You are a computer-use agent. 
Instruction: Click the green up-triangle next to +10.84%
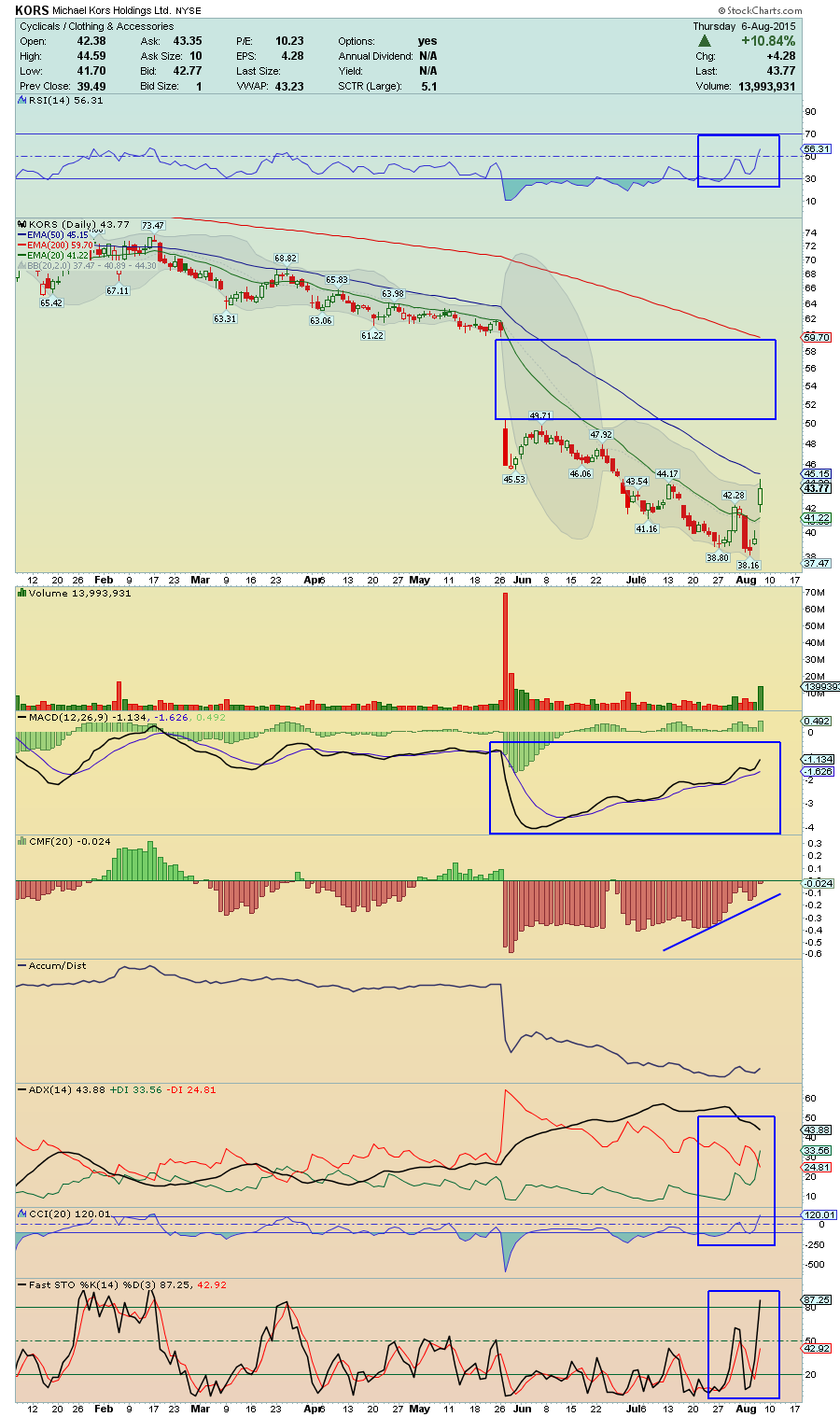pyautogui.click(x=704, y=41)
